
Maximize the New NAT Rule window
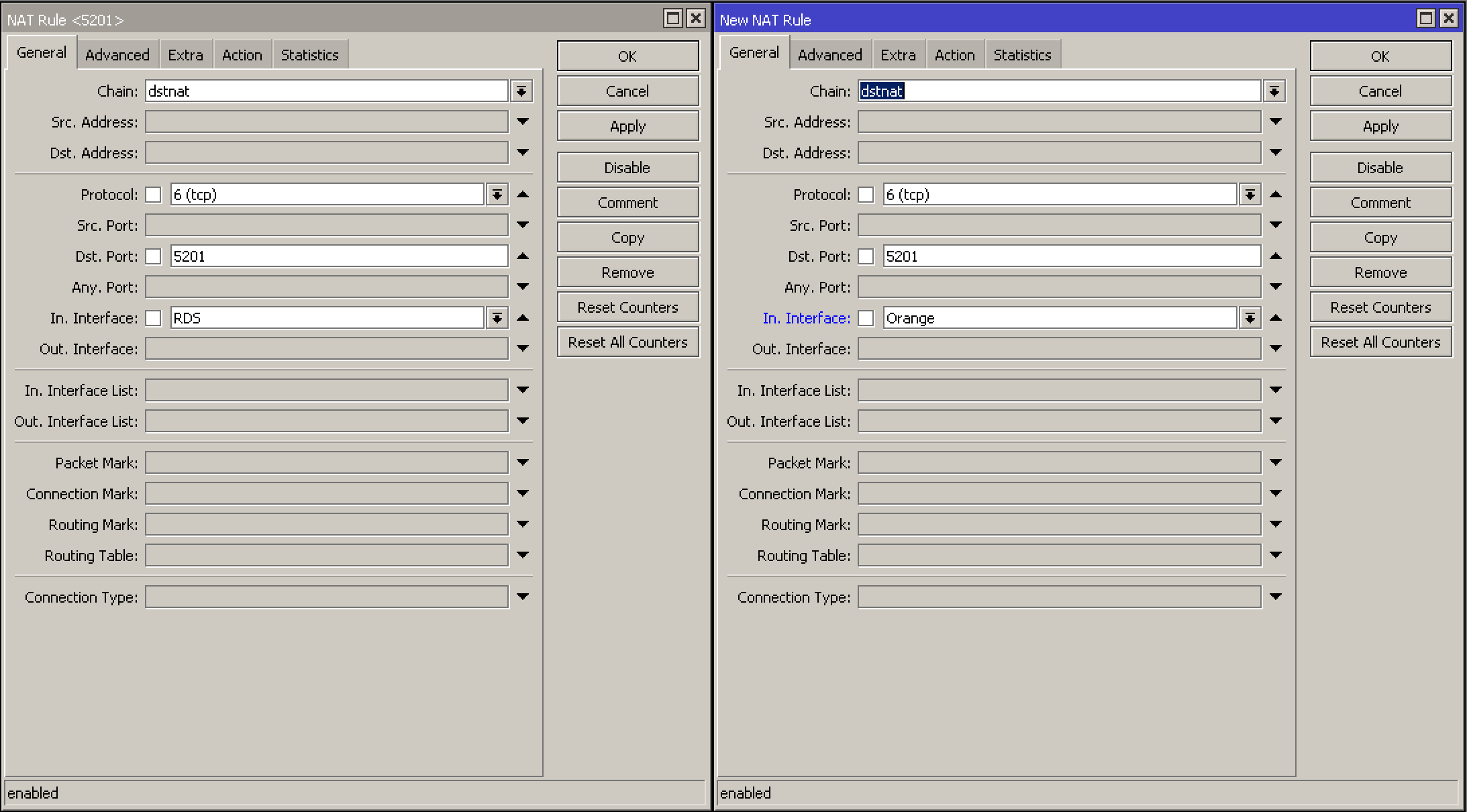(1425, 18)
